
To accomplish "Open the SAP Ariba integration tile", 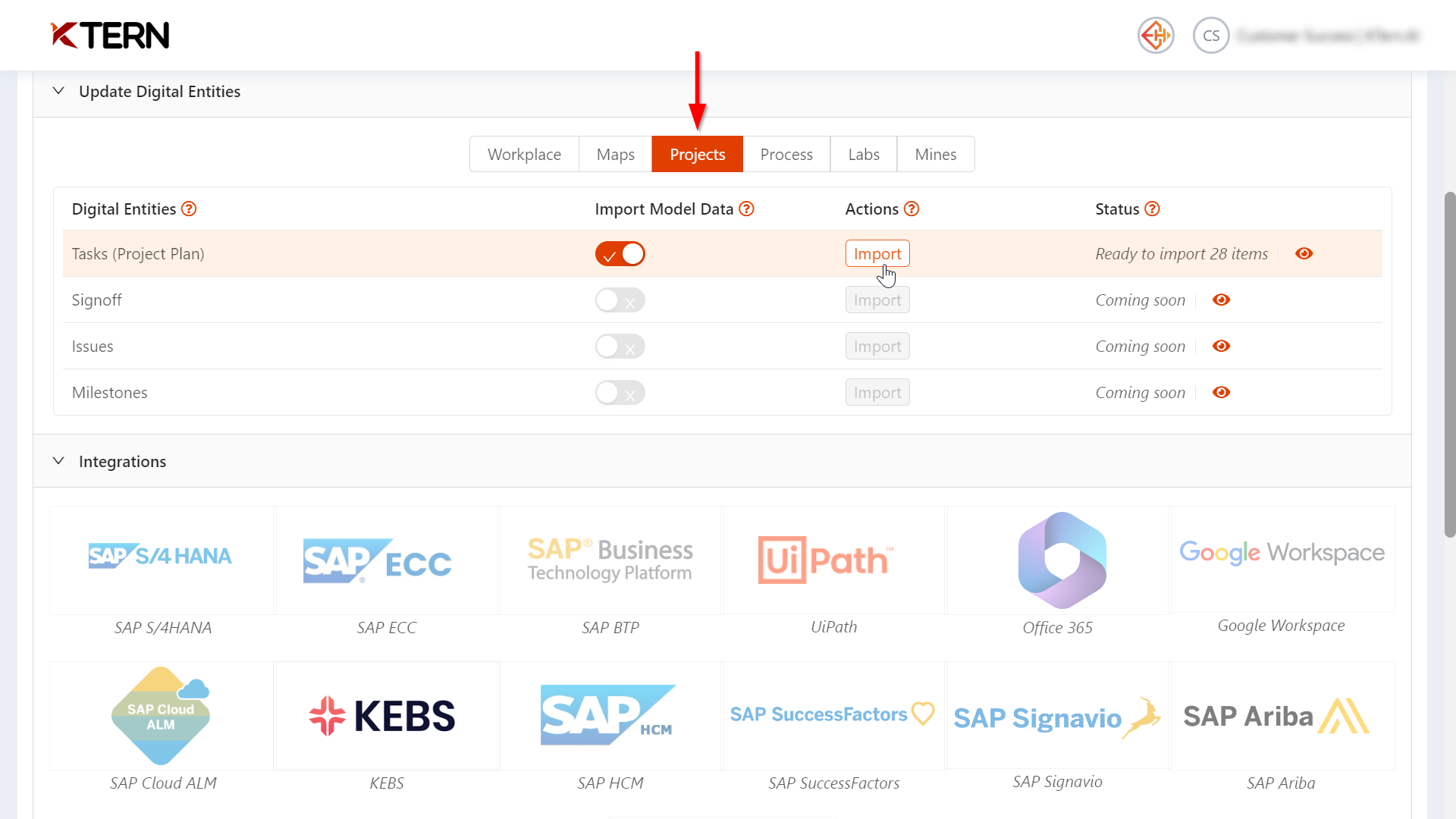I will [x=1282, y=716].
